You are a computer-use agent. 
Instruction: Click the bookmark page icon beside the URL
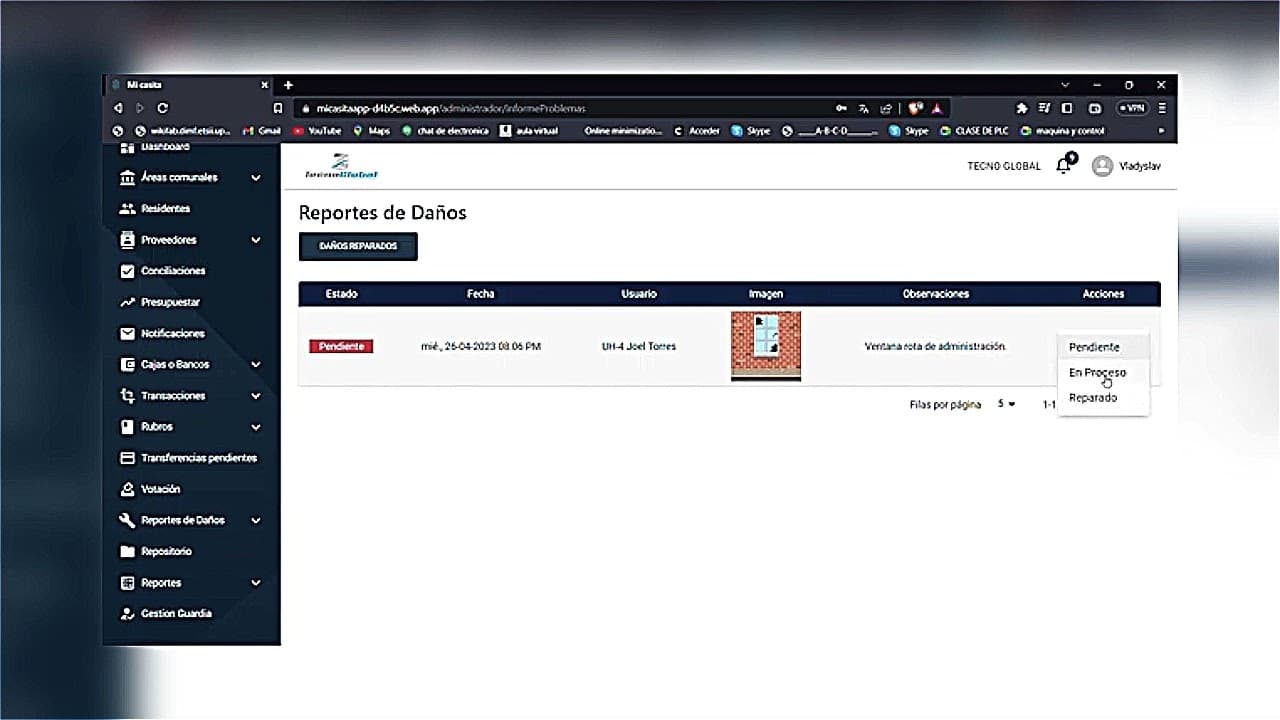pos(278,108)
